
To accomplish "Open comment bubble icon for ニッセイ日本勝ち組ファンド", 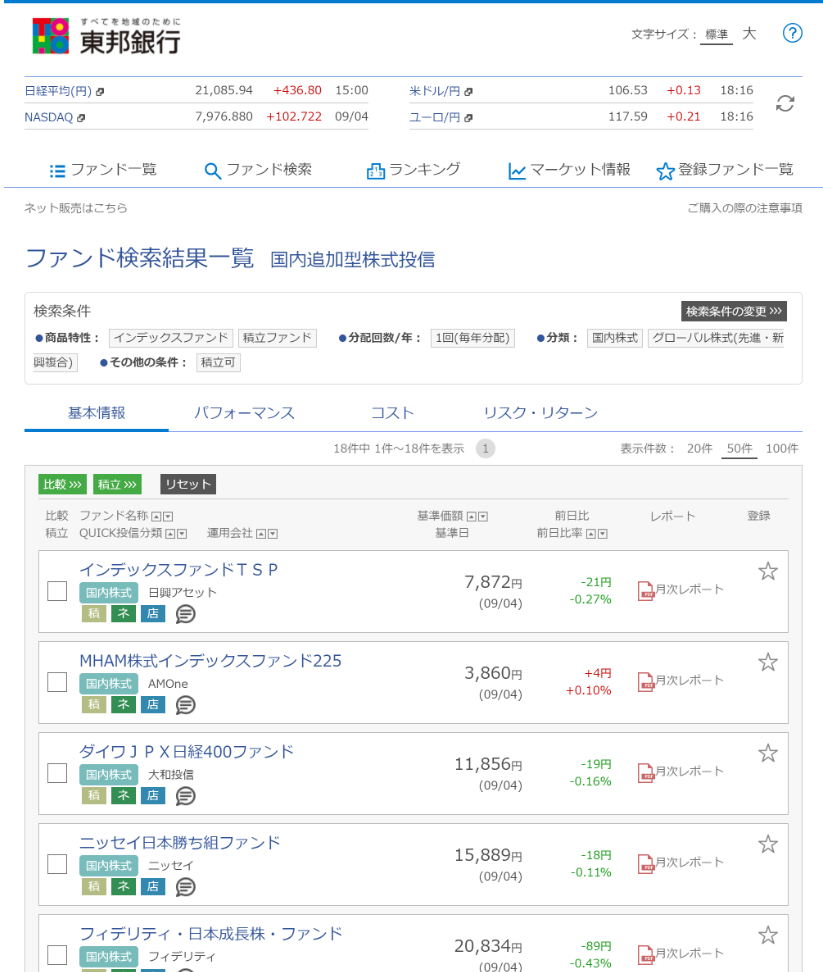I will [185, 887].
